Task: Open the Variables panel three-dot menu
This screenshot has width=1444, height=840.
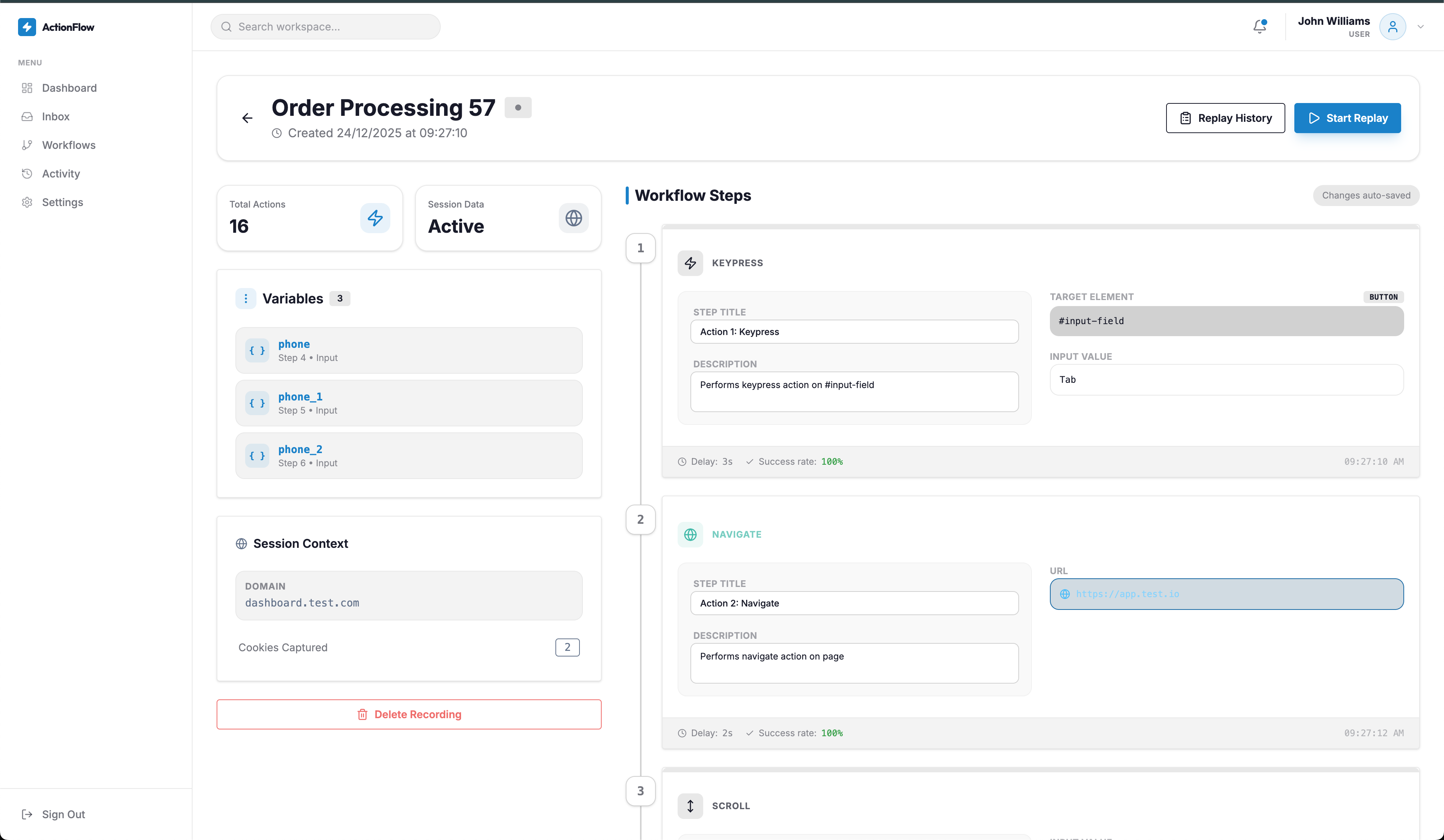Action: click(x=246, y=298)
